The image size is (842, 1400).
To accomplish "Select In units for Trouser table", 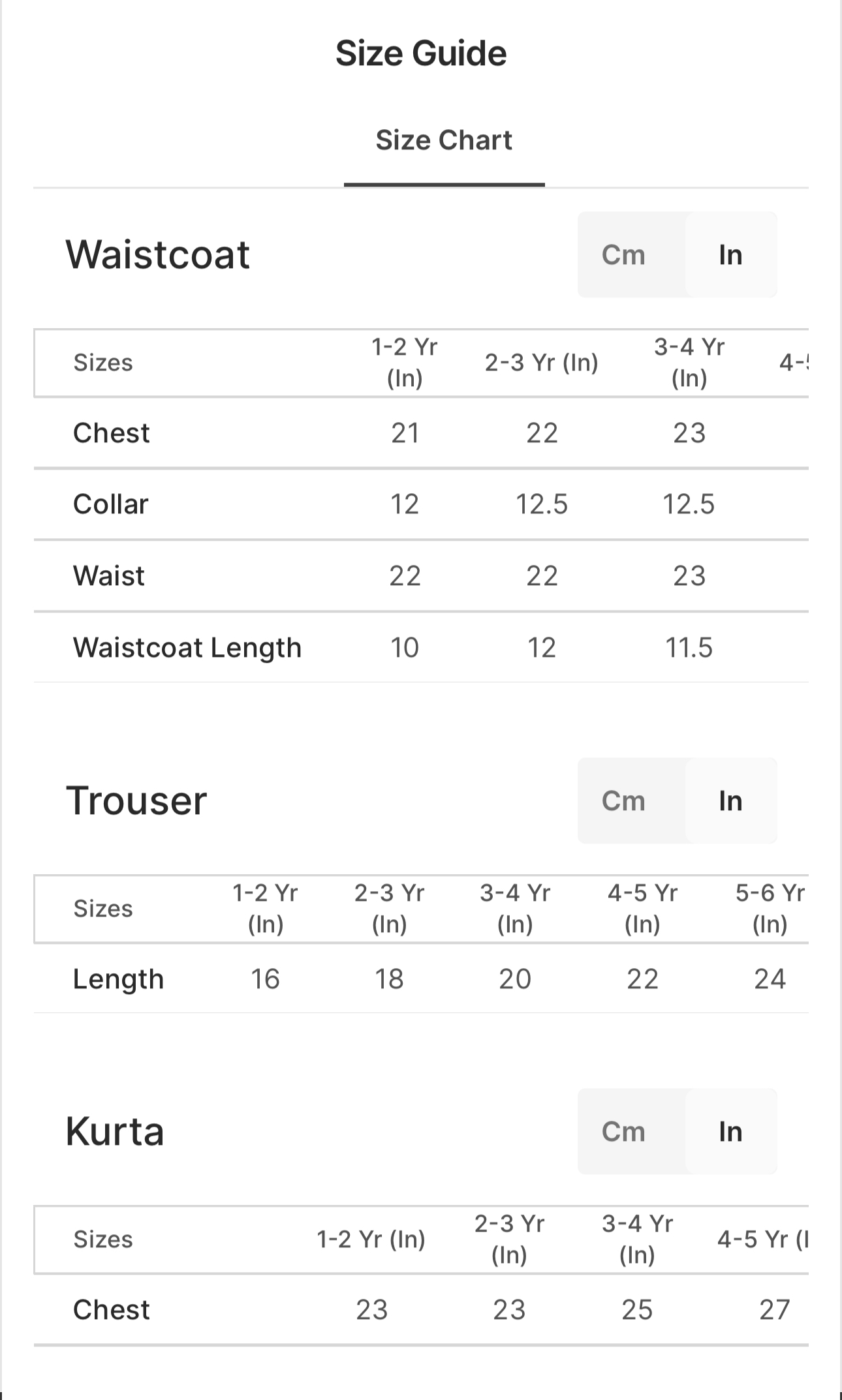I will tap(730, 800).
